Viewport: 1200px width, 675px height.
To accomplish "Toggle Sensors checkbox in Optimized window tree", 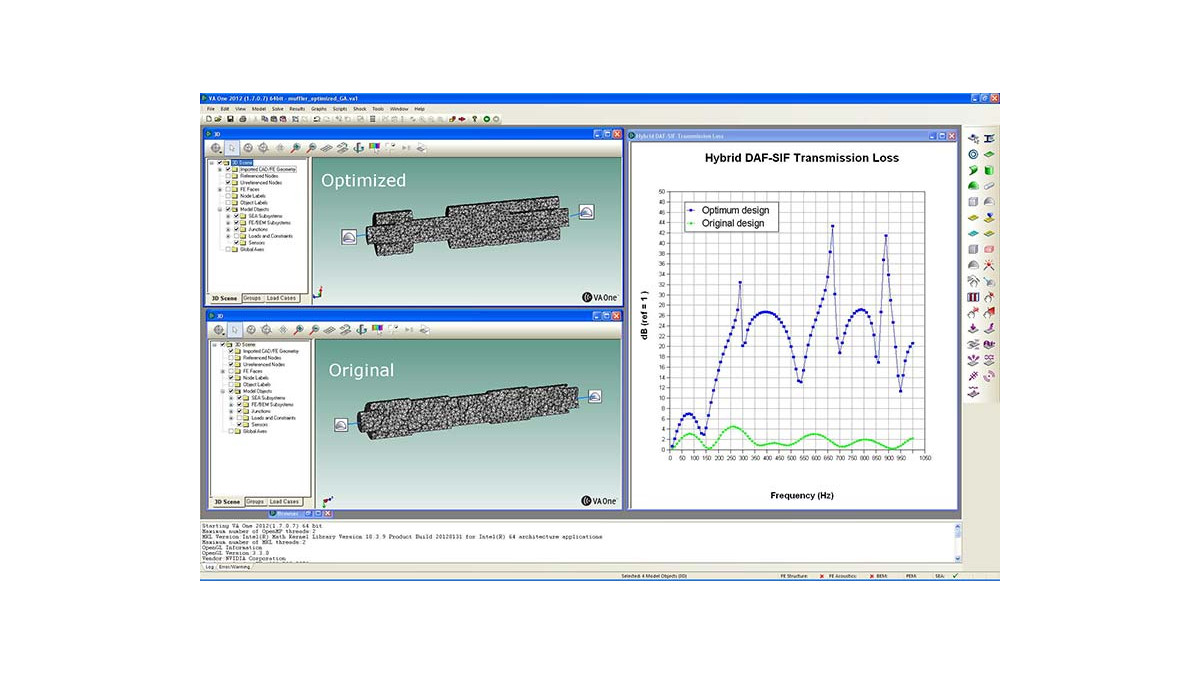I will [x=236, y=242].
